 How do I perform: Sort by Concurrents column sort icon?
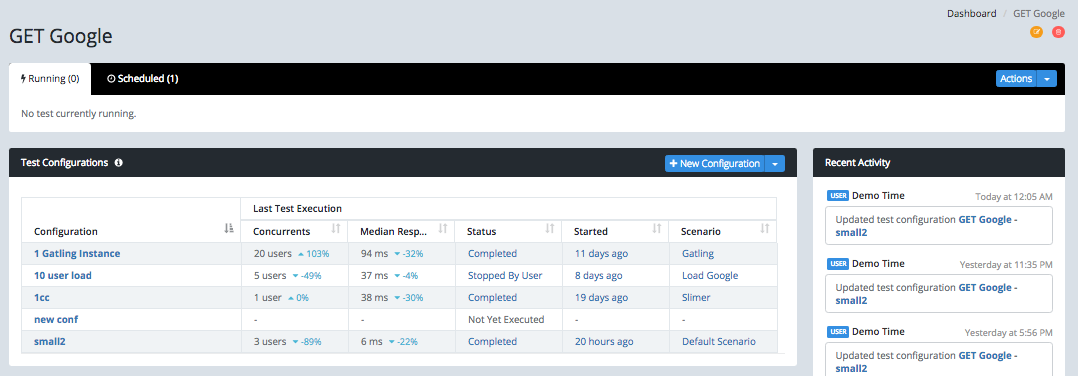[336, 228]
